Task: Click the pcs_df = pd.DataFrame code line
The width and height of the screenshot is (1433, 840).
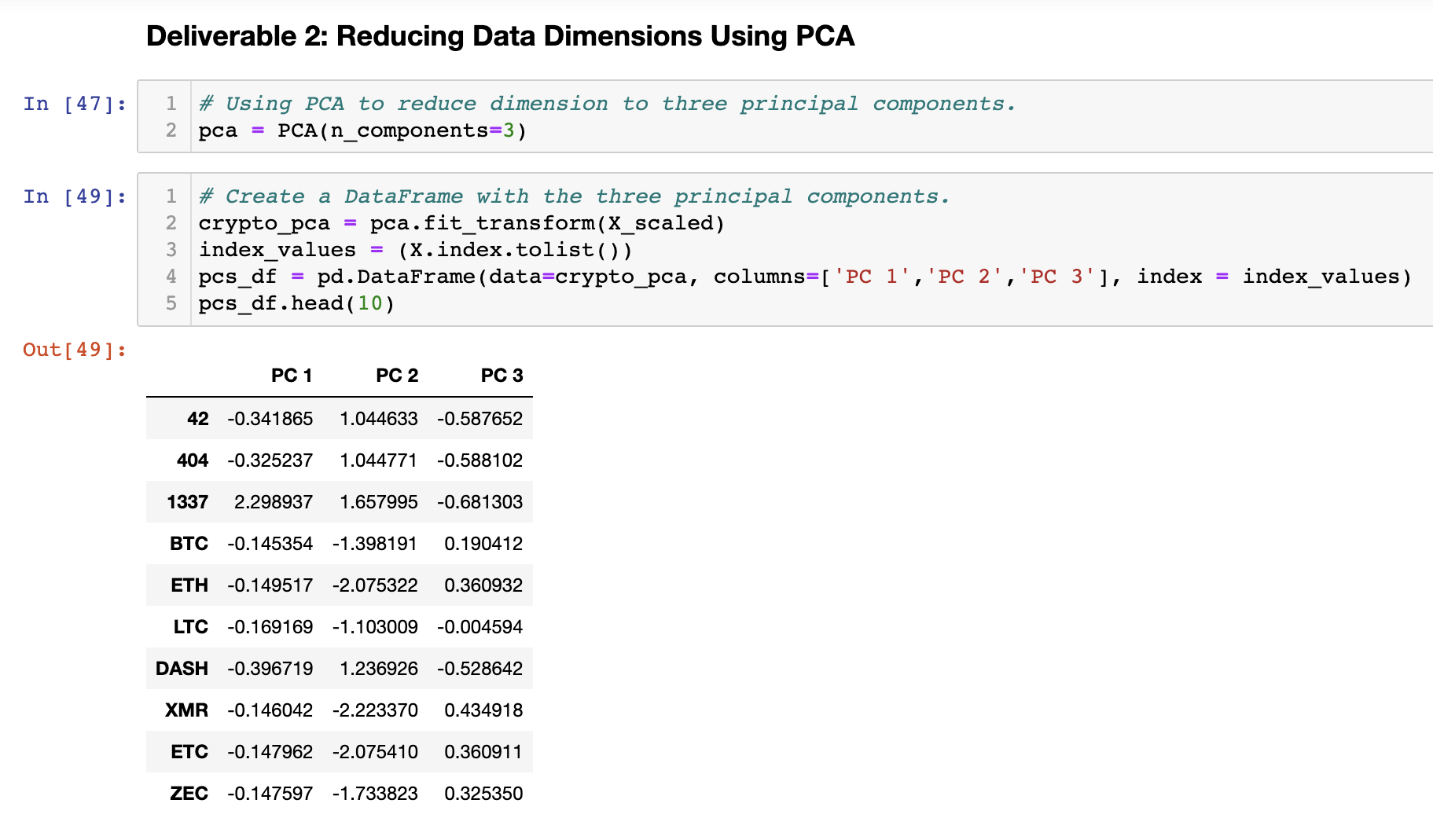Action: 805,277
